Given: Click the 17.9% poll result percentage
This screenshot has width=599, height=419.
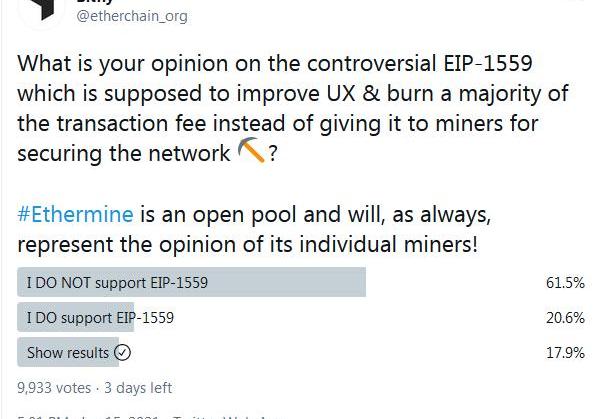Looking at the screenshot, I should (565, 353).
